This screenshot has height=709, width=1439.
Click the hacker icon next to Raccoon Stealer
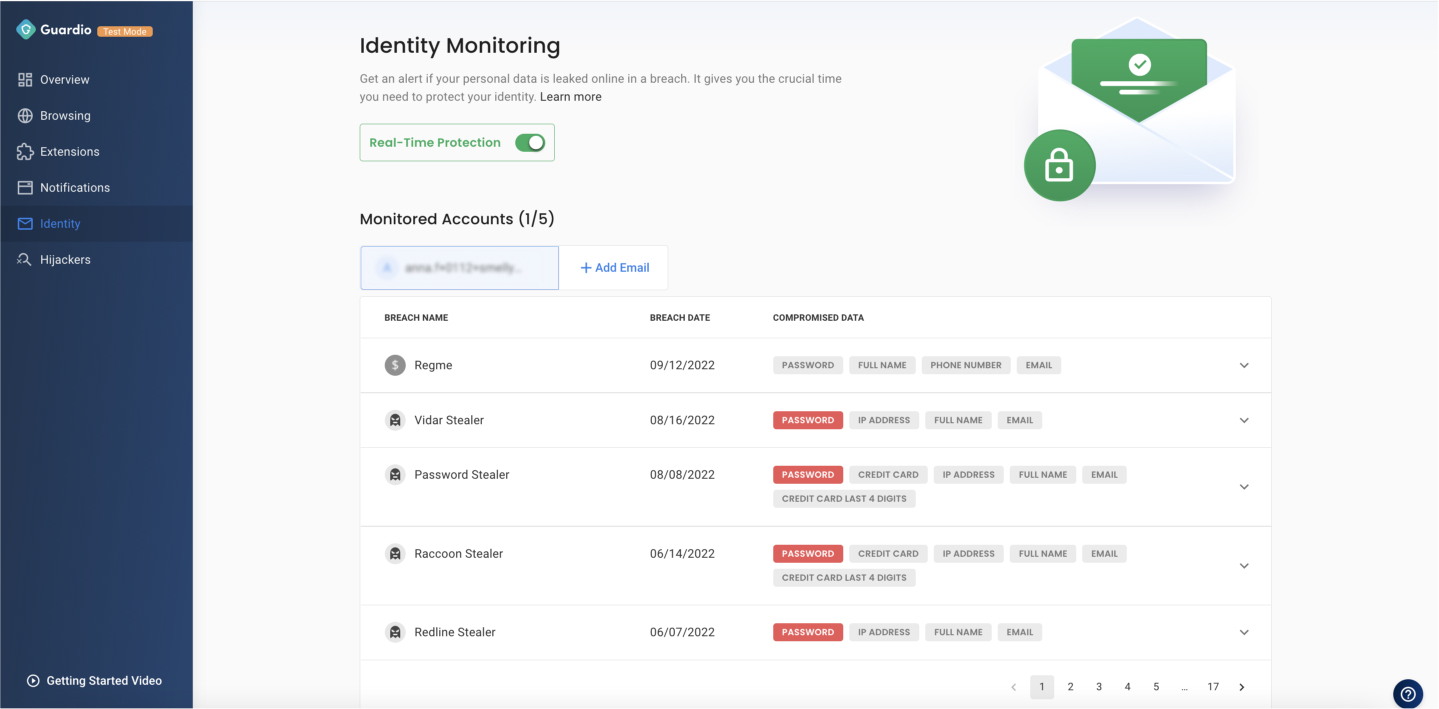coord(395,554)
